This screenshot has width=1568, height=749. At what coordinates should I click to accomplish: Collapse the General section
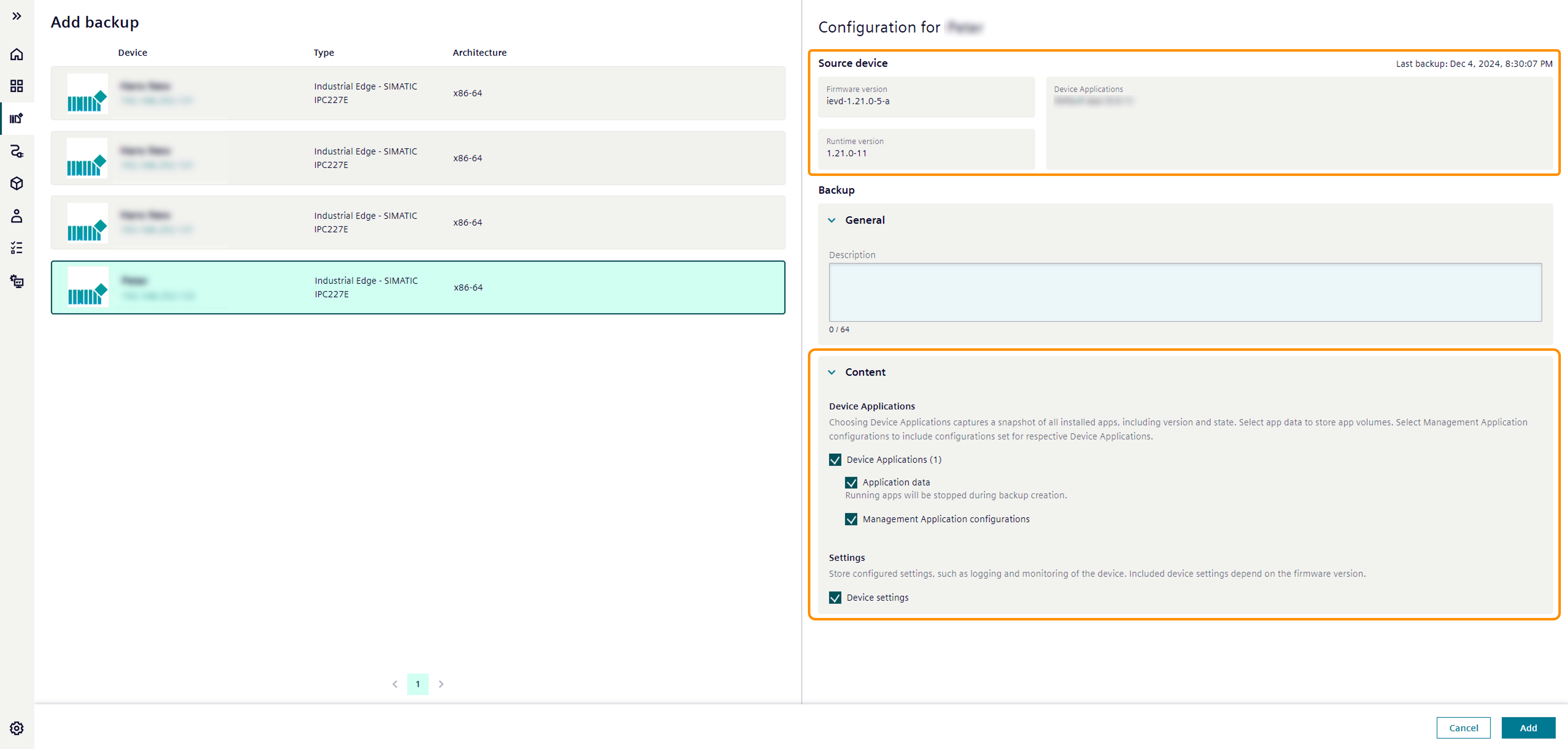[x=833, y=220]
